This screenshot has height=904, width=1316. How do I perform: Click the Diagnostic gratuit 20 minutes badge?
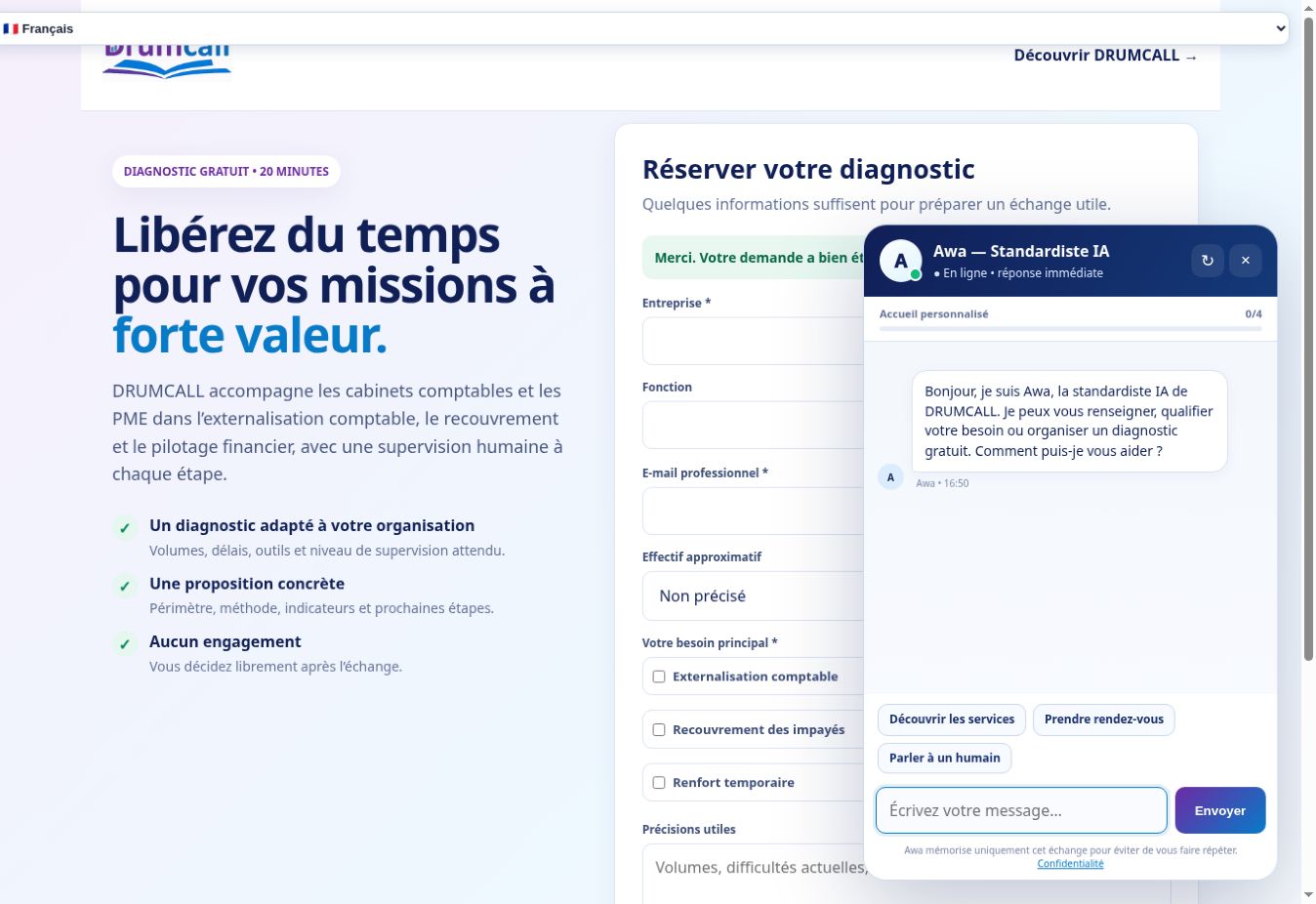[226, 171]
